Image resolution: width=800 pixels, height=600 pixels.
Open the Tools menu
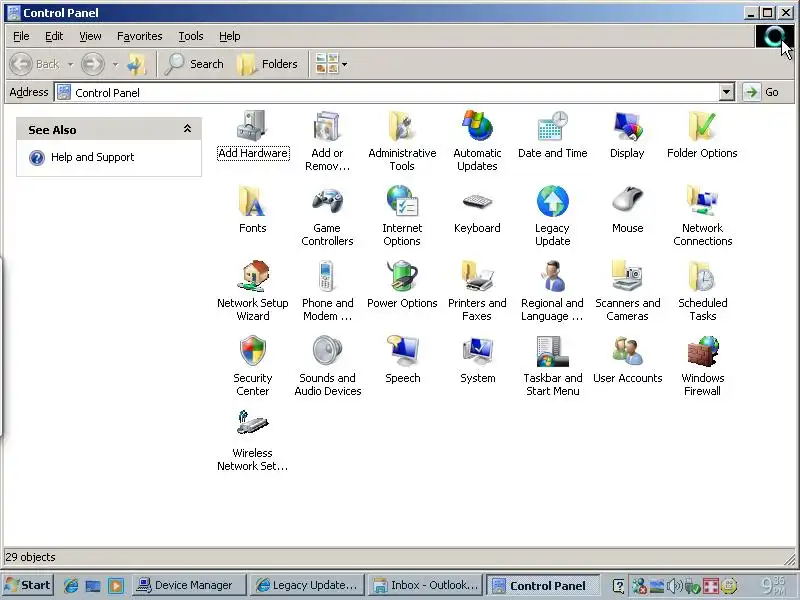pos(191,36)
